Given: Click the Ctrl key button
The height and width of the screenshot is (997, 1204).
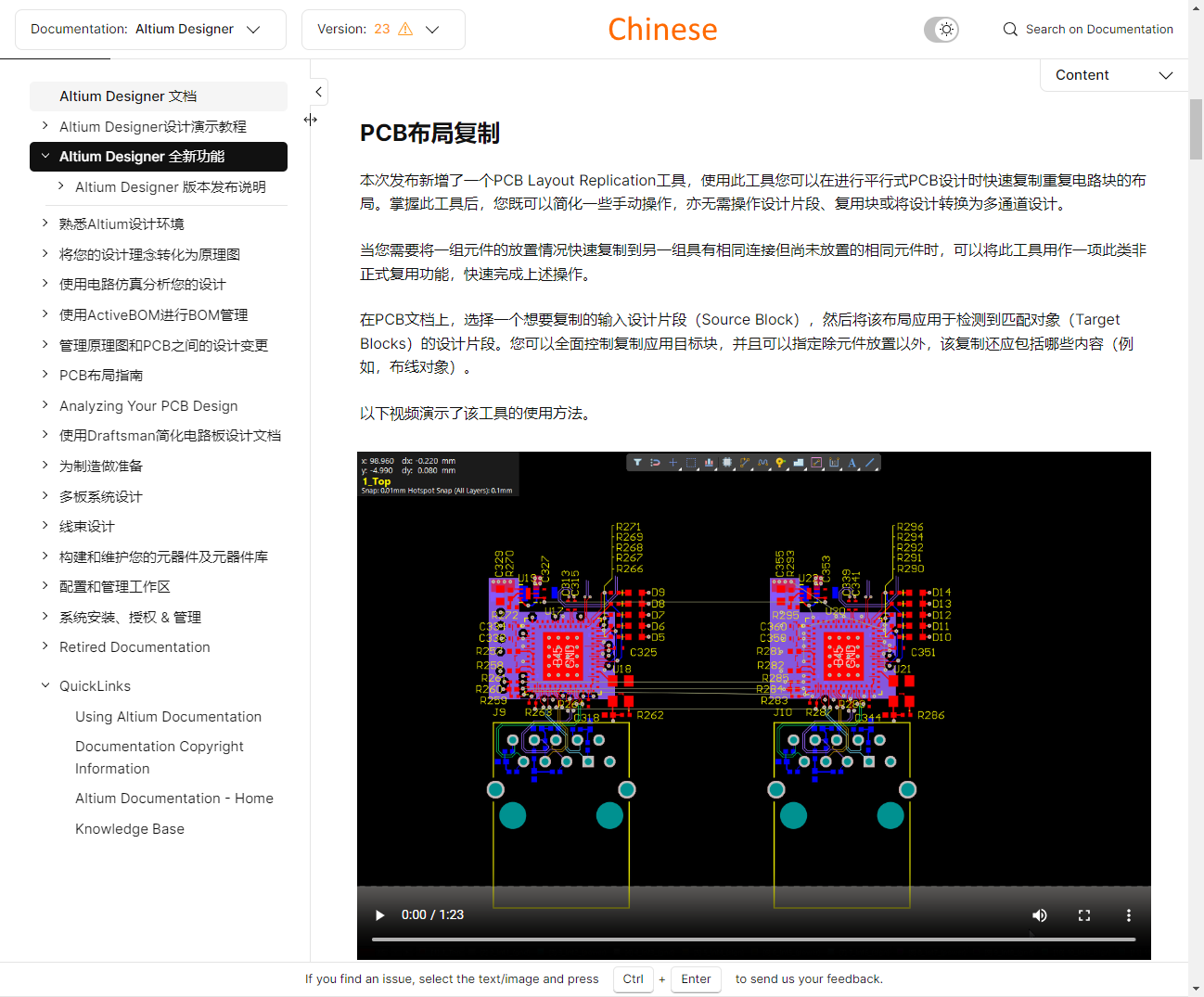Looking at the screenshot, I should click(x=634, y=979).
